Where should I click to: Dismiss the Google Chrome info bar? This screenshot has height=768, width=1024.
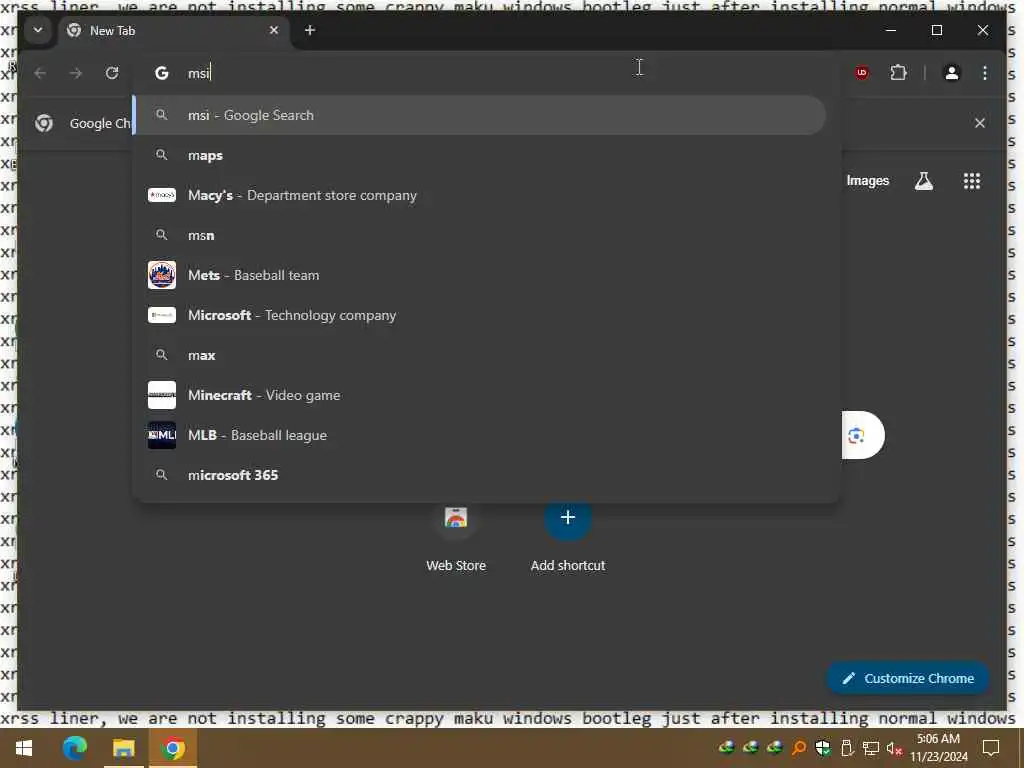pyautogui.click(x=980, y=123)
